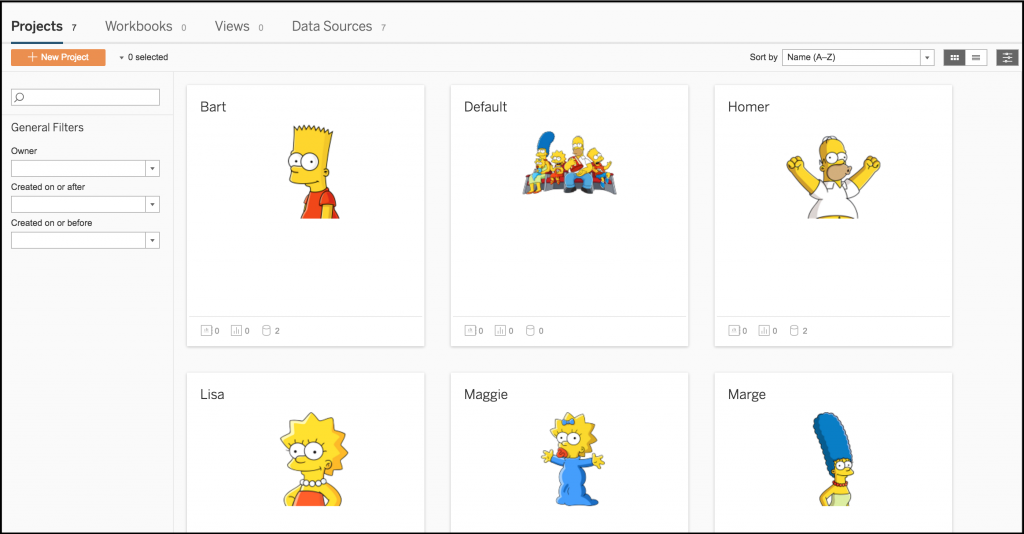Open the Maggie project thumbnail
The width and height of the screenshot is (1024, 534).
tap(573, 459)
